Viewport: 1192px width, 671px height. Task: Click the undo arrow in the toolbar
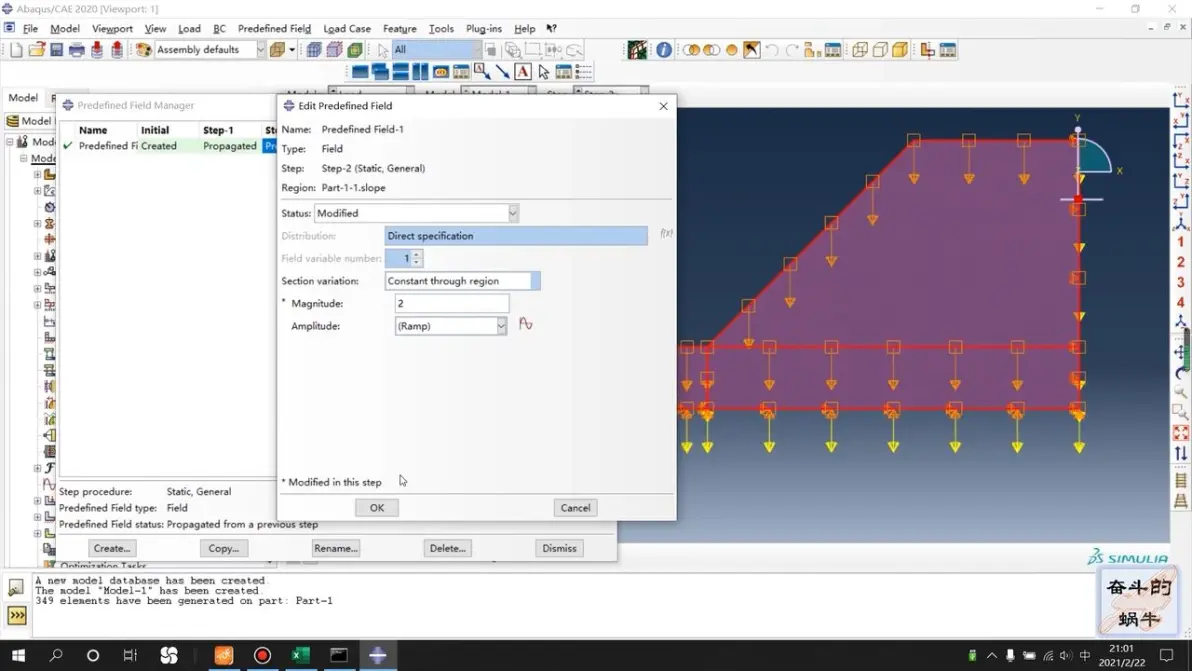[772, 50]
